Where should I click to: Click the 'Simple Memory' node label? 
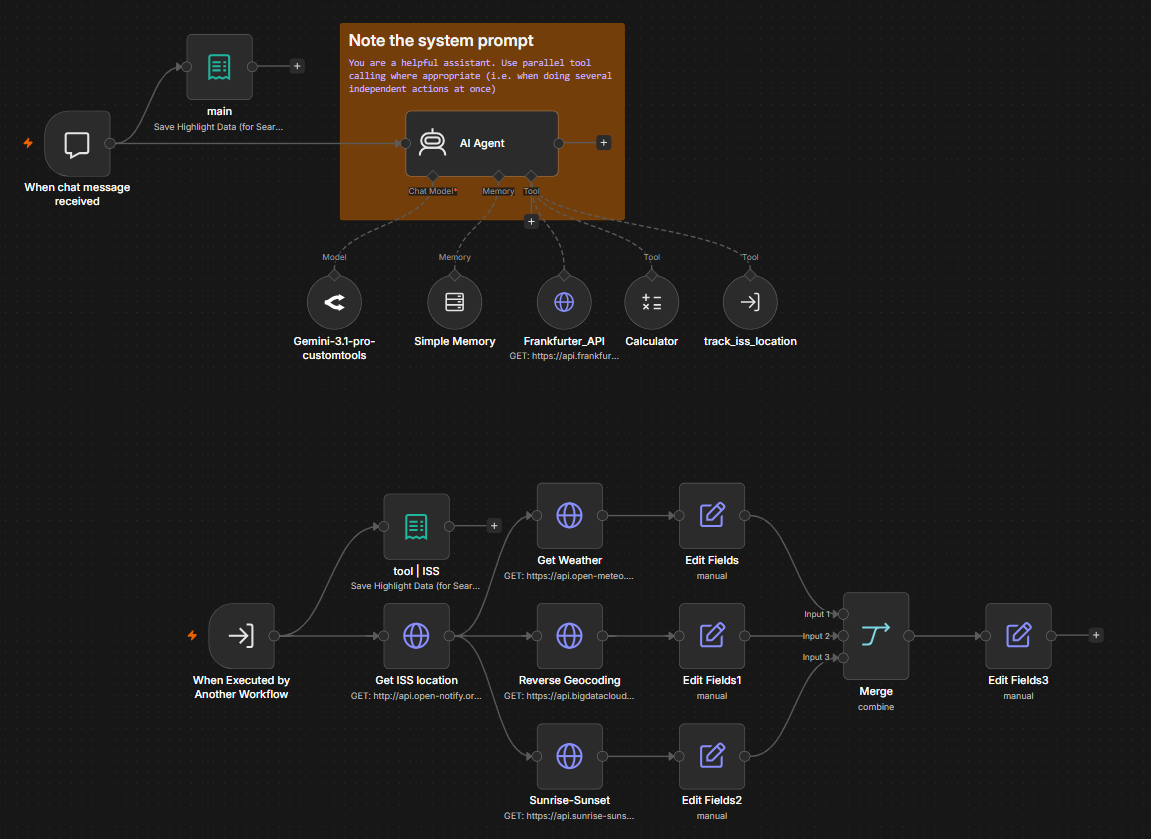click(x=454, y=341)
